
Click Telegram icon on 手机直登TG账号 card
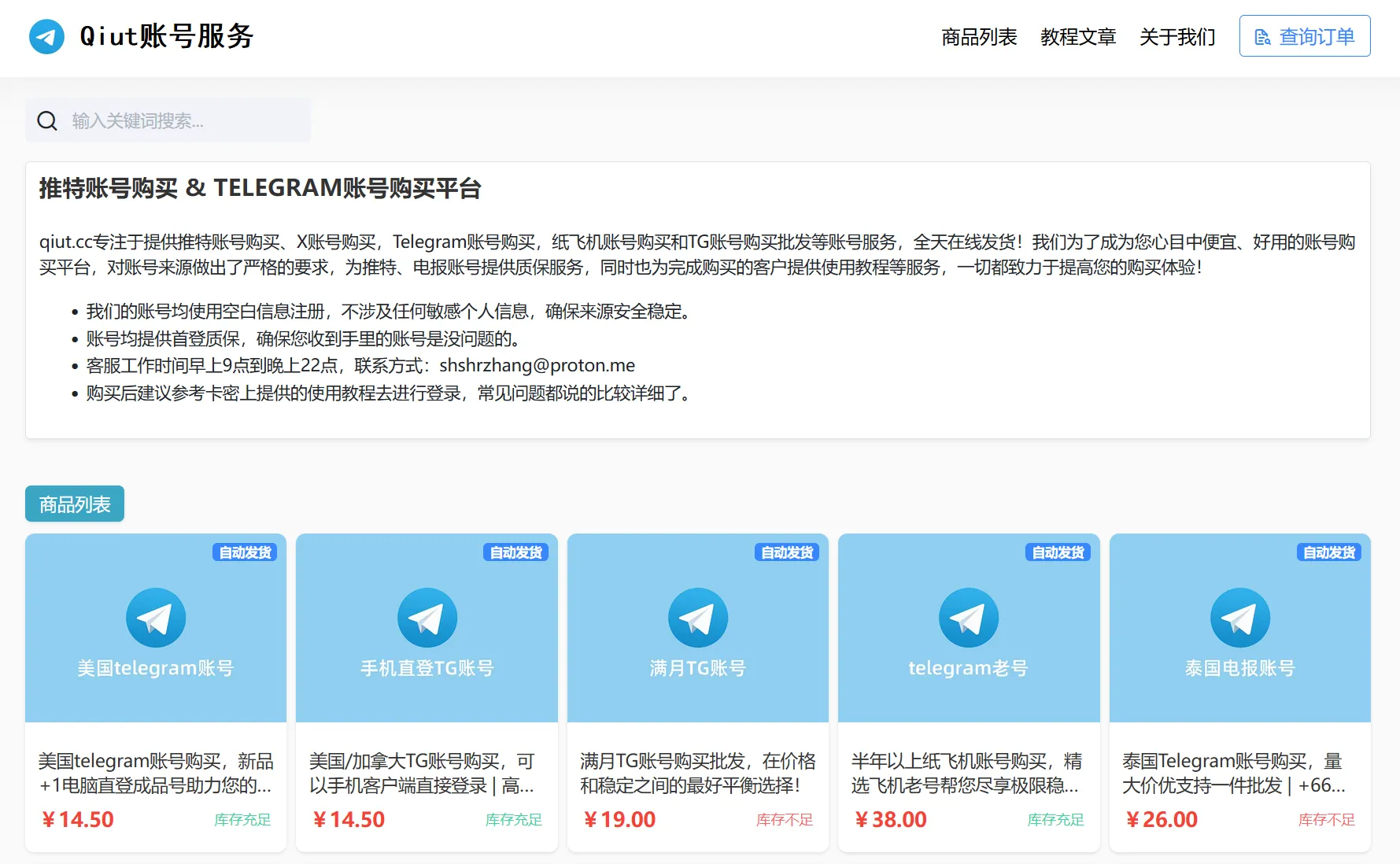click(x=427, y=618)
